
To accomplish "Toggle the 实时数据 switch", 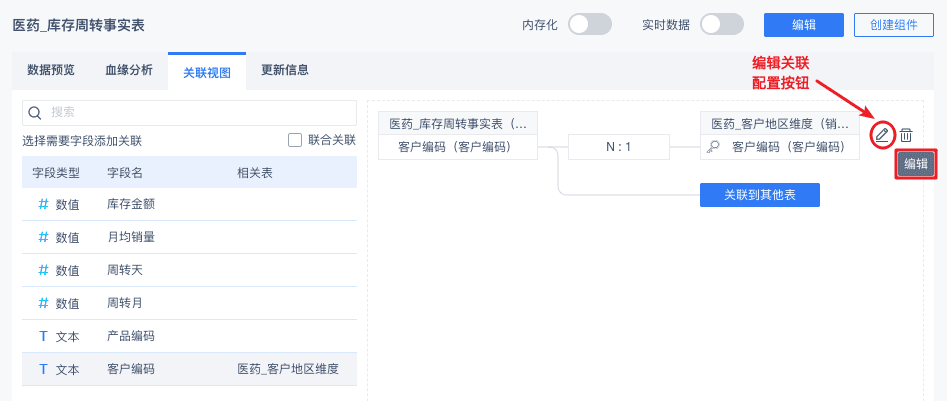I will (722, 25).
